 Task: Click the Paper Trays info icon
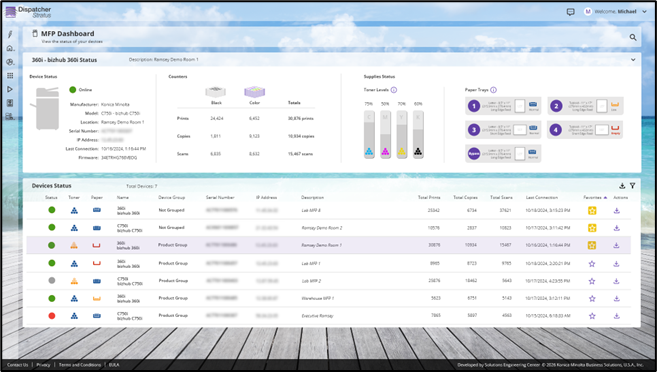(494, 90)
